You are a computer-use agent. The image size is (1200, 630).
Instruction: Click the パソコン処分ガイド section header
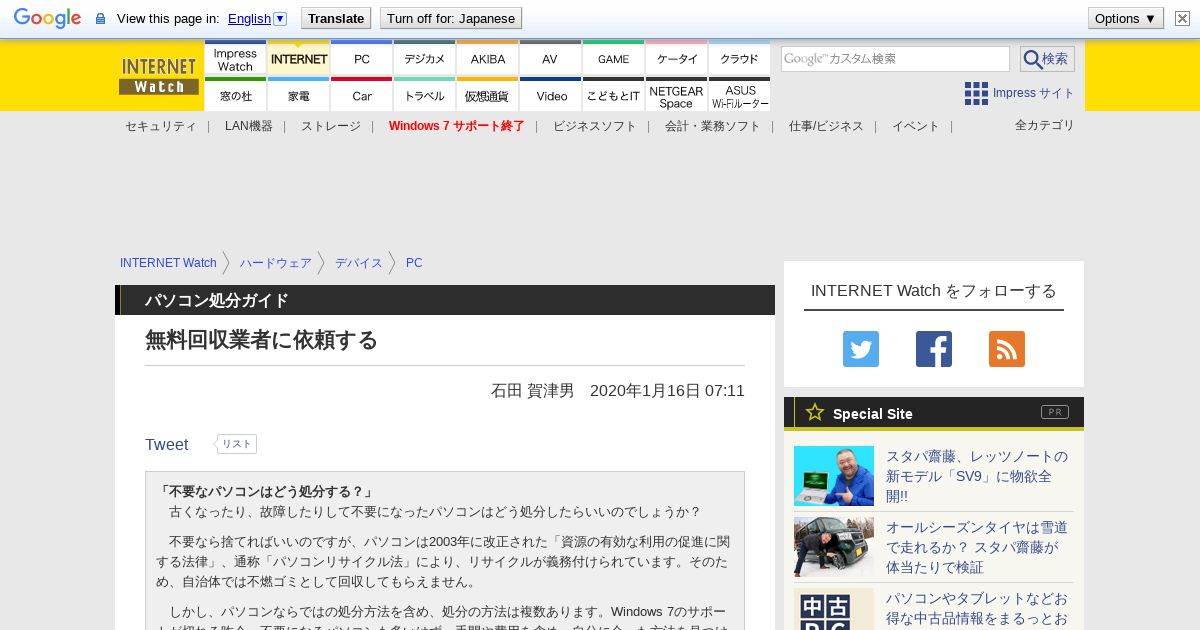pyautogui.click(x=445, y=300)
